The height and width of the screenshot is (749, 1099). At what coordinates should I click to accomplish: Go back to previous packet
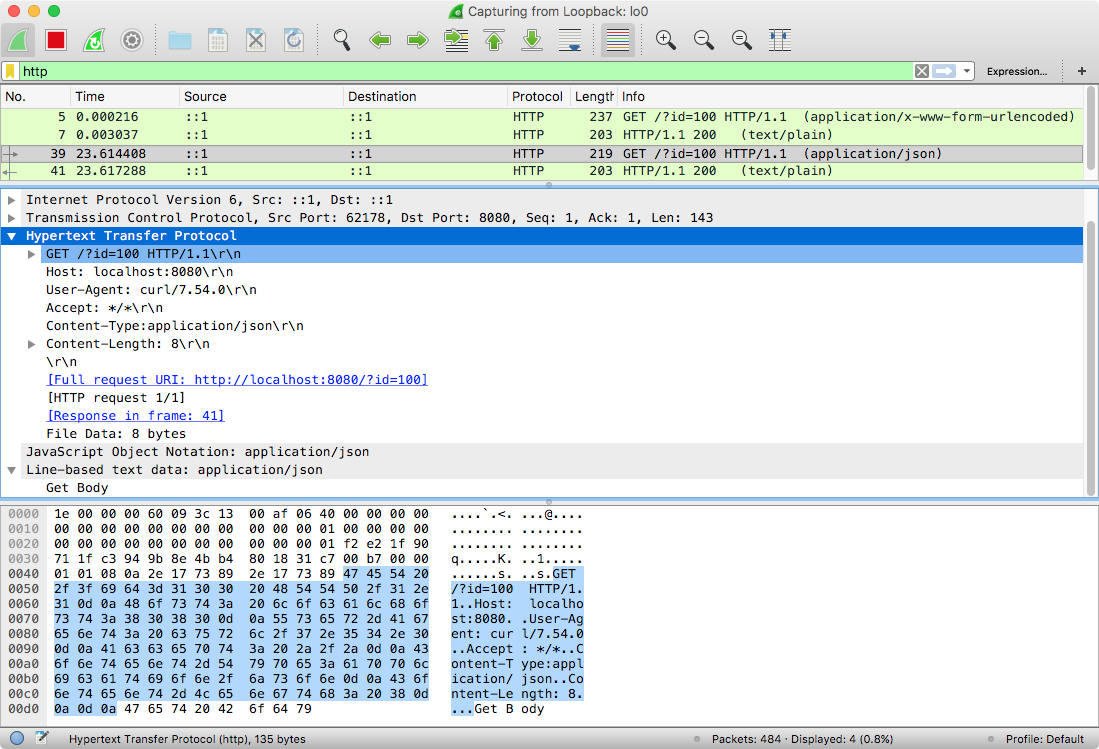[380, 40]
